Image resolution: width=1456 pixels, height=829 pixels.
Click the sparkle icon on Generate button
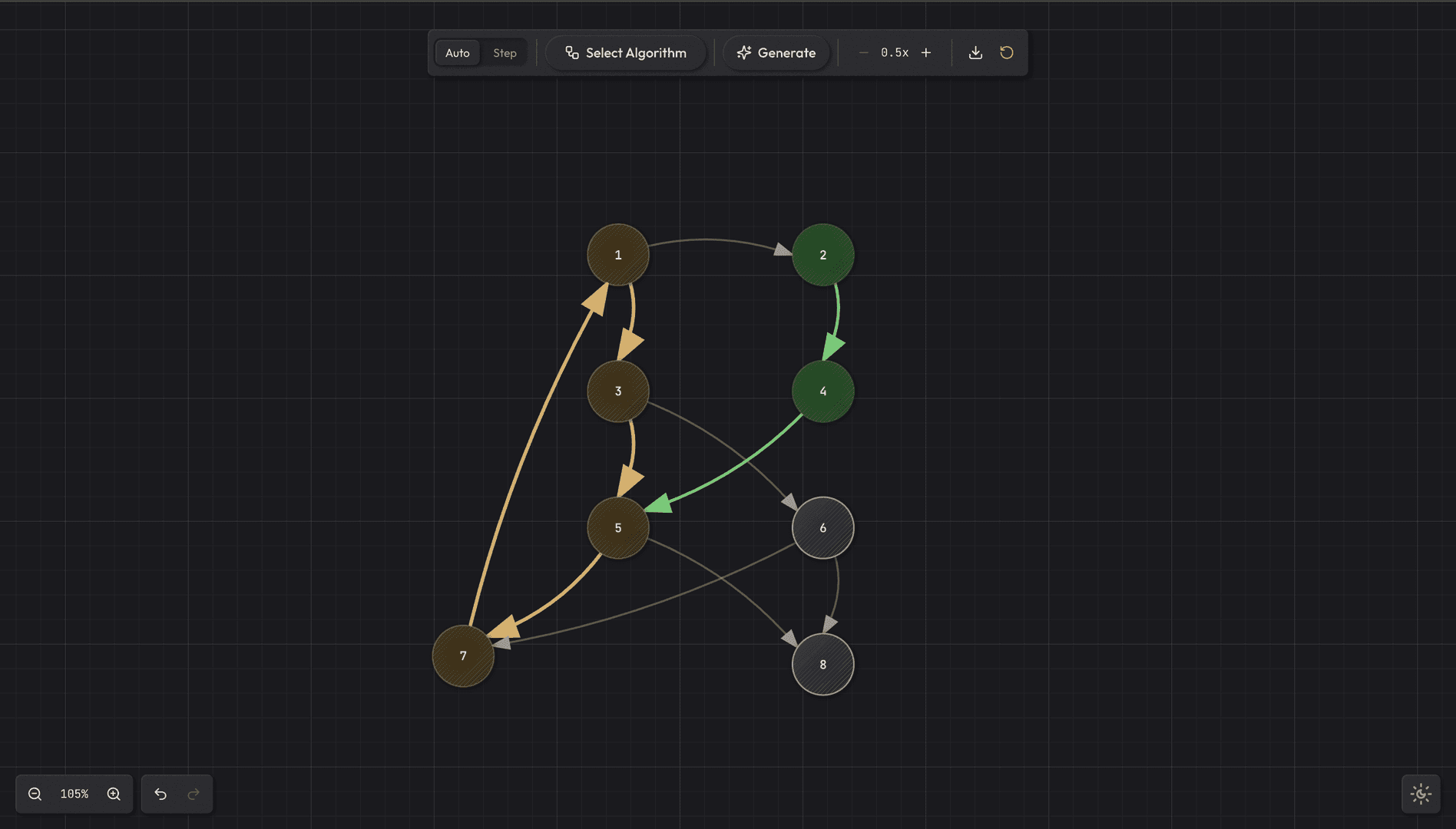coord(743,52)
